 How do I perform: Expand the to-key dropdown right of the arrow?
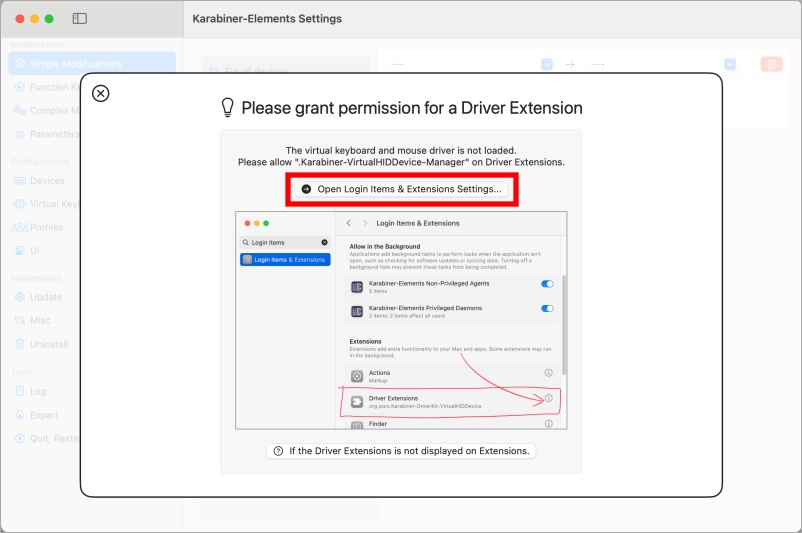(730, 64)
